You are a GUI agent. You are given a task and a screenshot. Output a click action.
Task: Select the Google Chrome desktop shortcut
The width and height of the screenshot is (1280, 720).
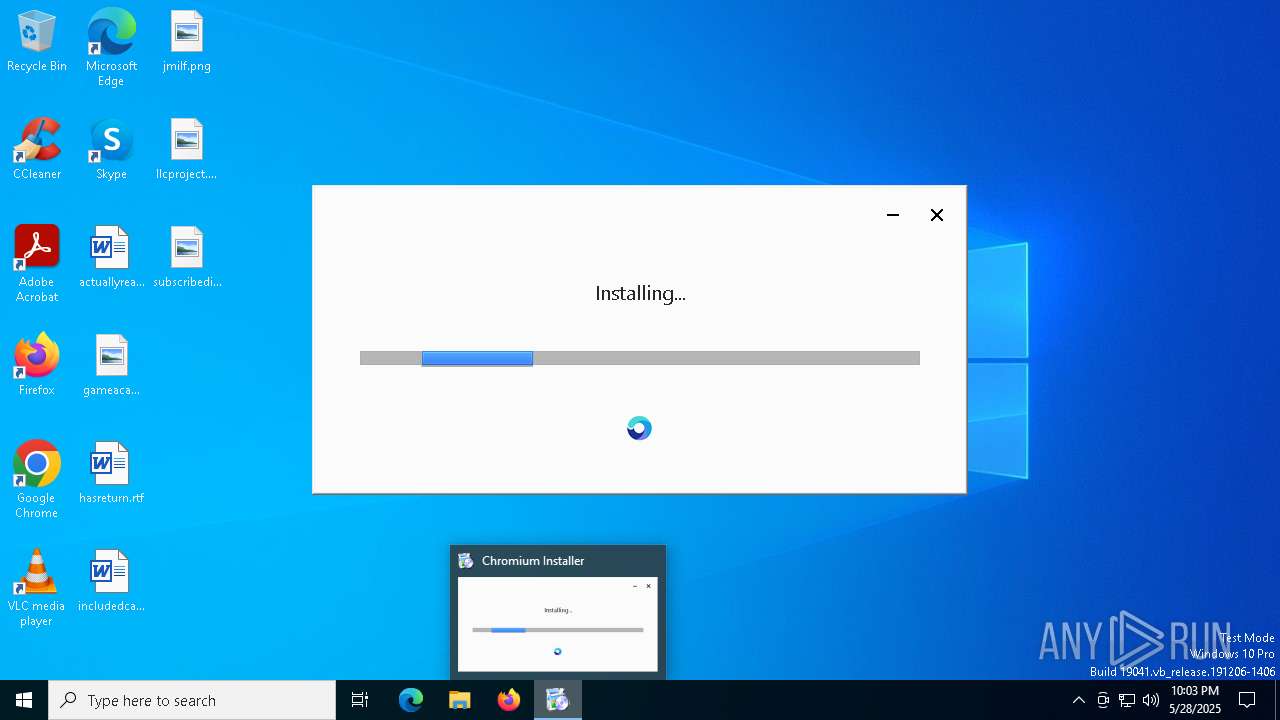click(37, 480)
